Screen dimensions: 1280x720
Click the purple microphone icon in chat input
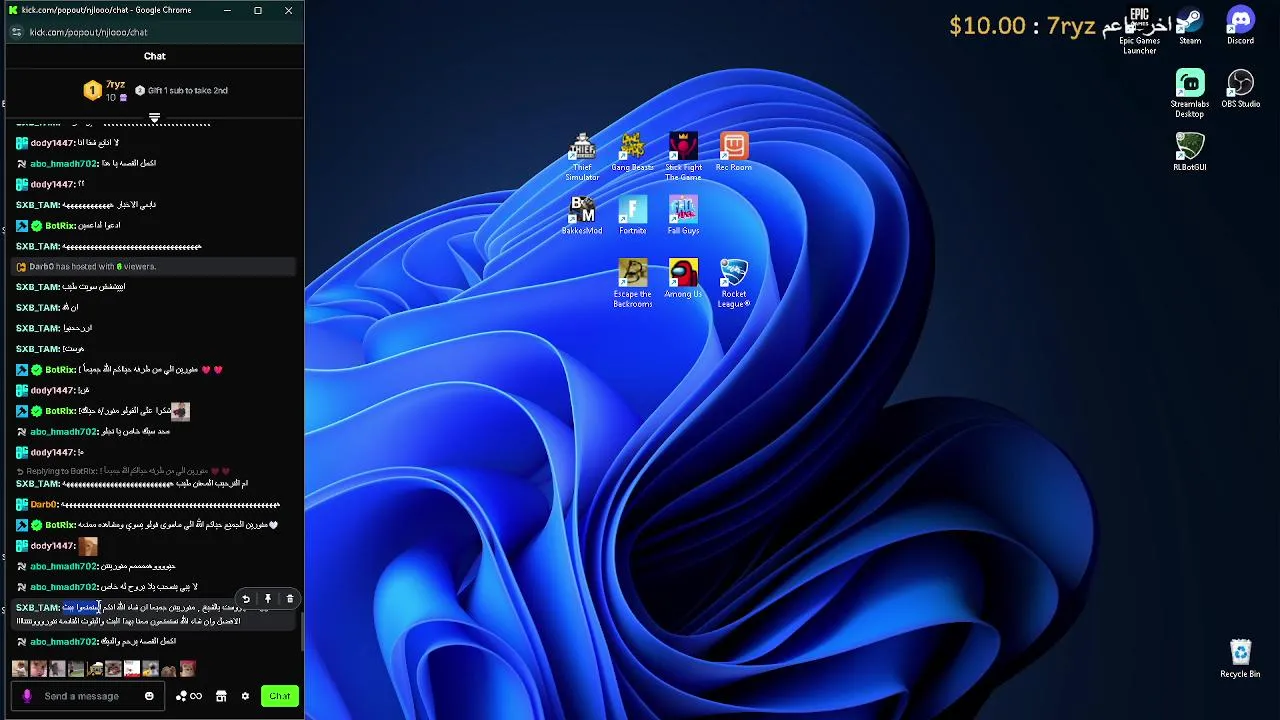point(27,696)
